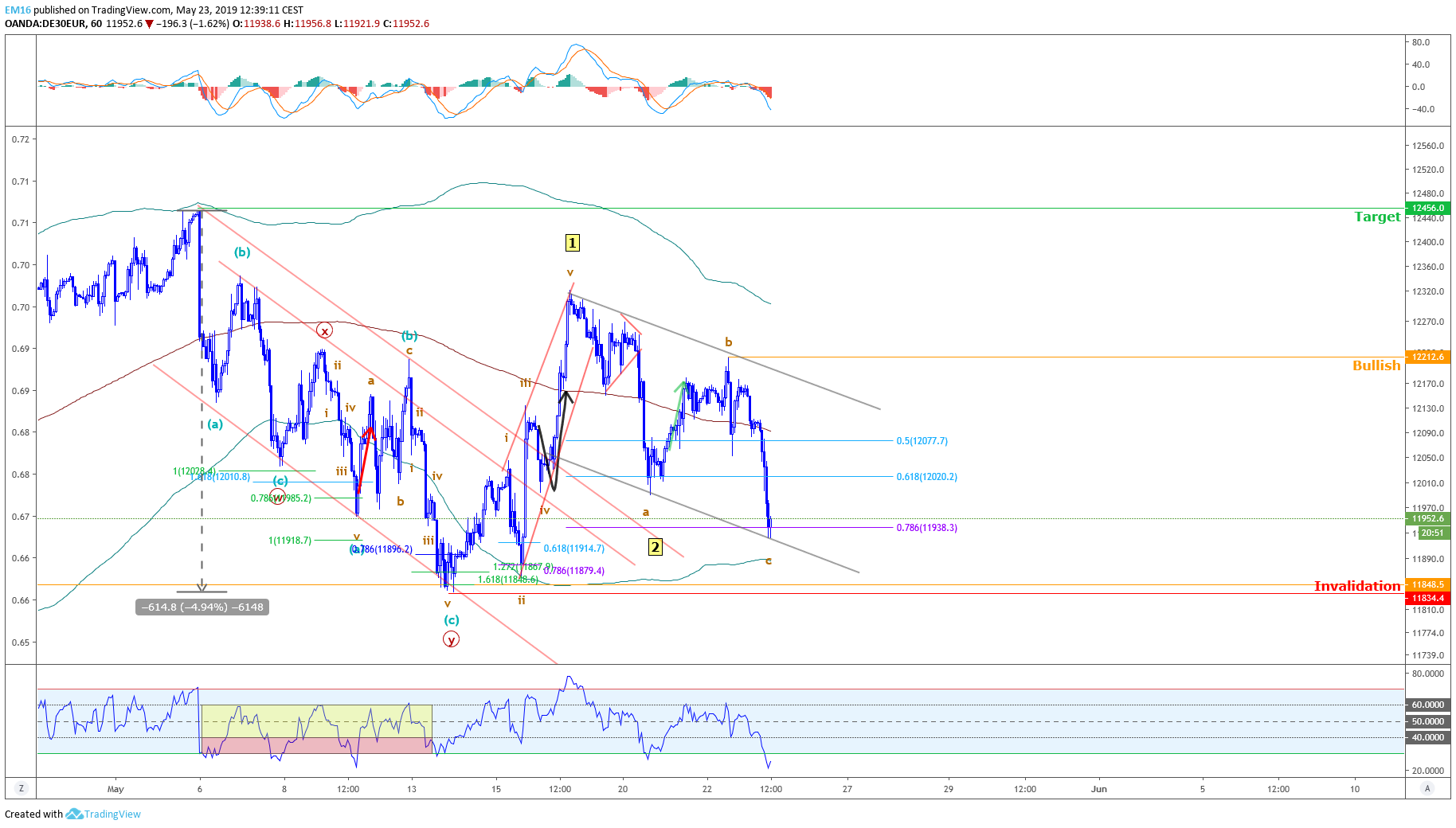The width and height of the screenshot is (1456, 828).
Task: Click the RSI 50.0000 level tag
Action: [x=1428, y=721]
